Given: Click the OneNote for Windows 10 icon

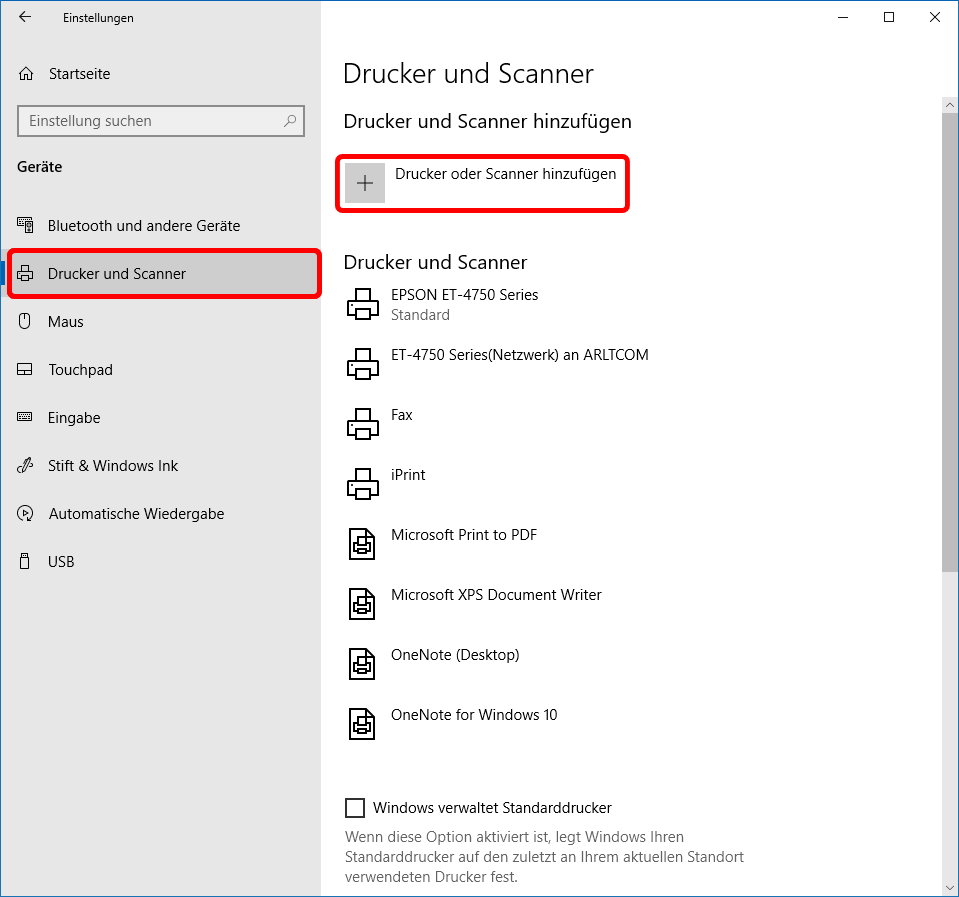Looking at the screenshot, I should (x=362, y=724).
